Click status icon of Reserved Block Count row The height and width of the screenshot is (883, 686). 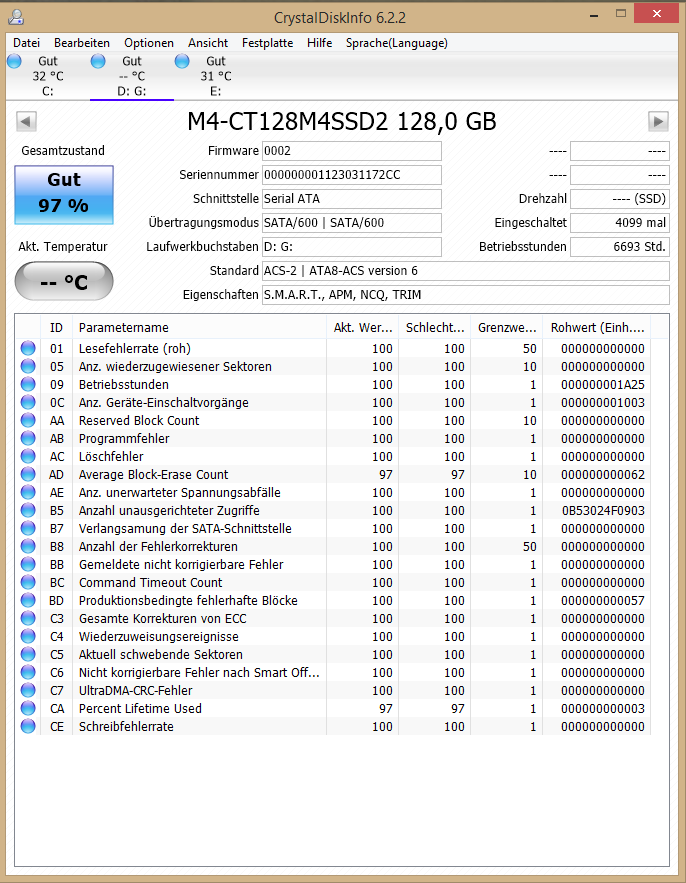pyautogui.click(x=28, y=421)
